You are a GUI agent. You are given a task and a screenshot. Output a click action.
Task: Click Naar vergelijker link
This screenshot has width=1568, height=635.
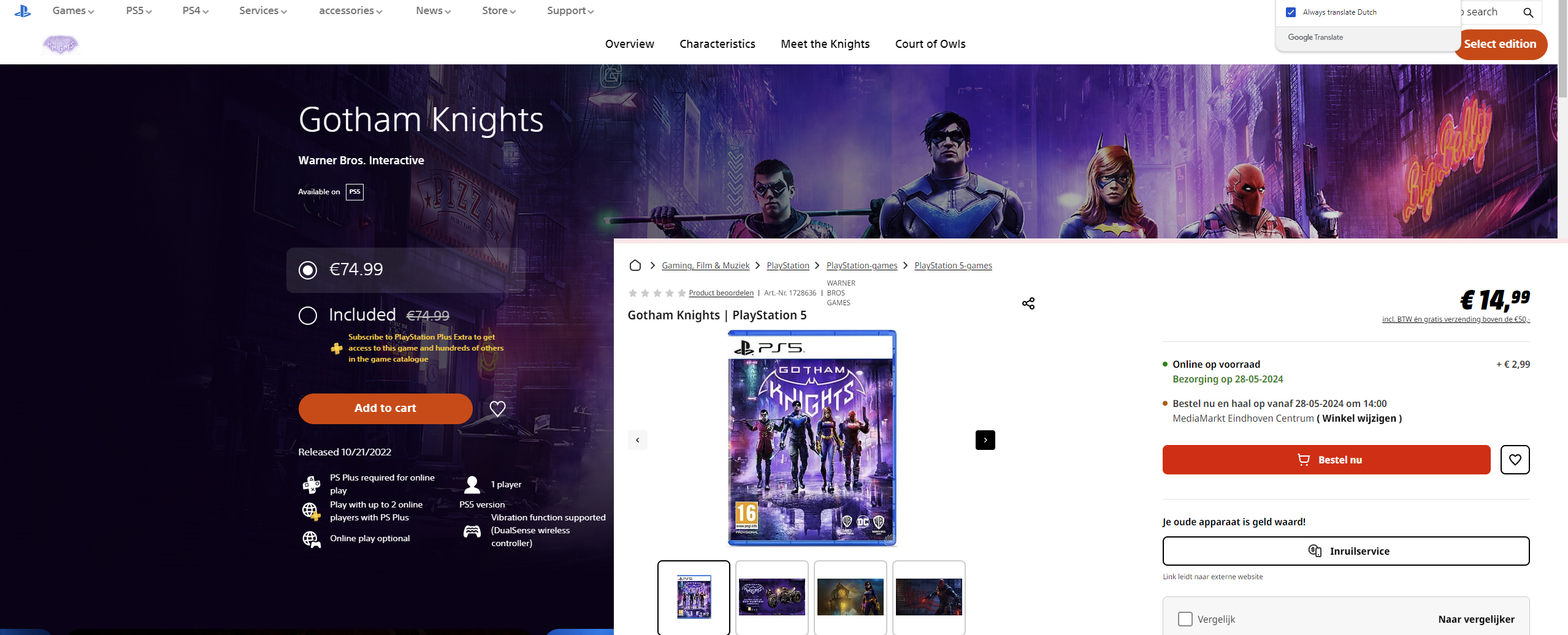[x=1476, y=619]
